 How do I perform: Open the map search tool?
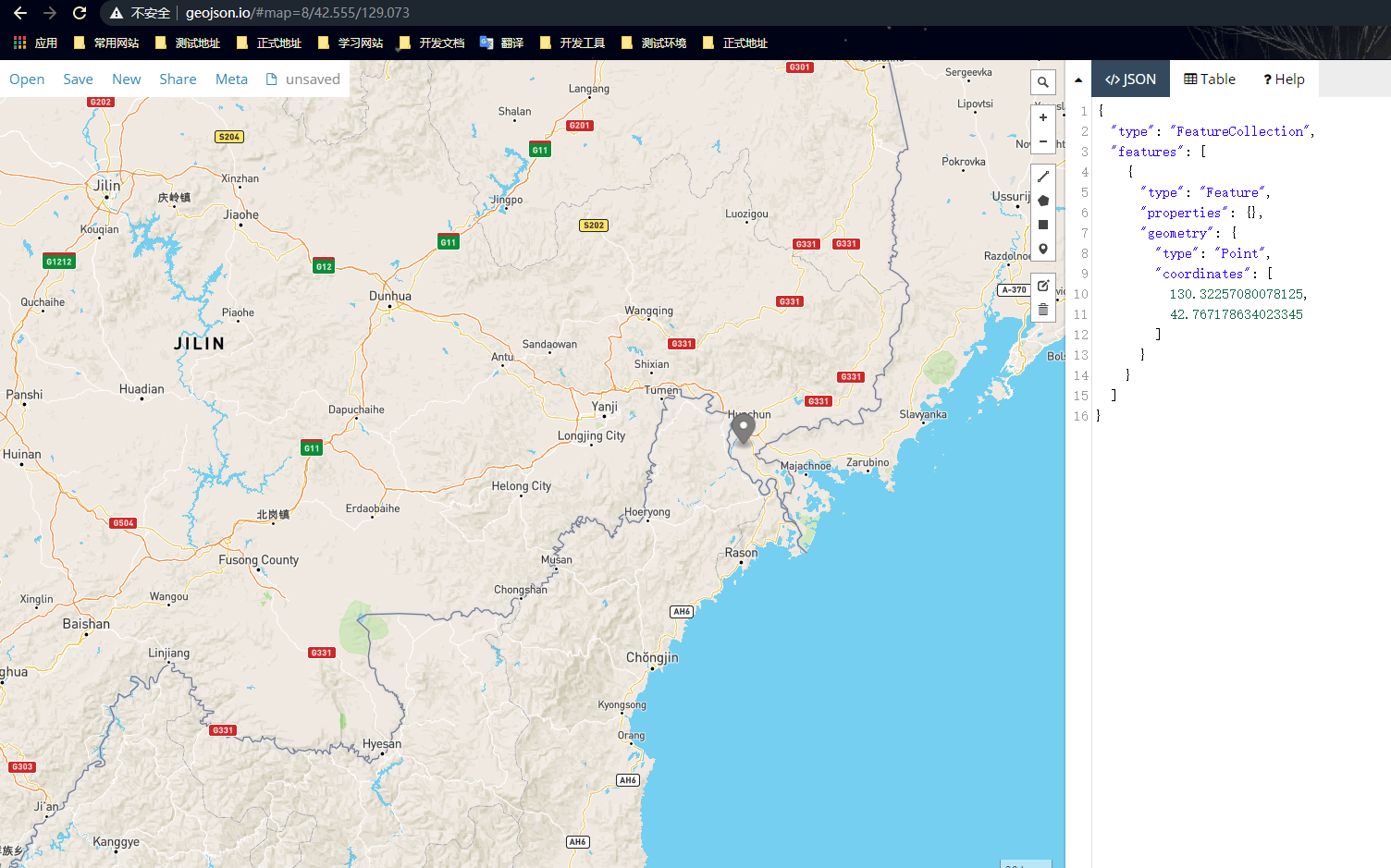point(1043,82)
